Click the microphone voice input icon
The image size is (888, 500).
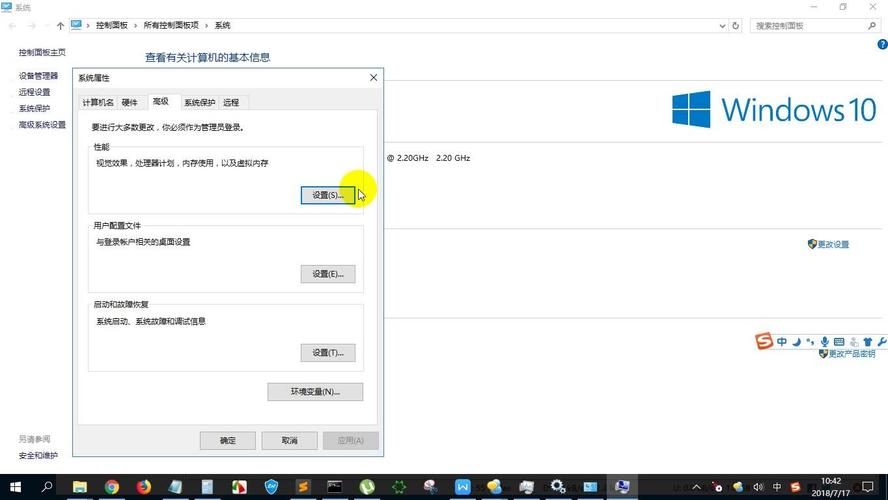tap(825, 341)
